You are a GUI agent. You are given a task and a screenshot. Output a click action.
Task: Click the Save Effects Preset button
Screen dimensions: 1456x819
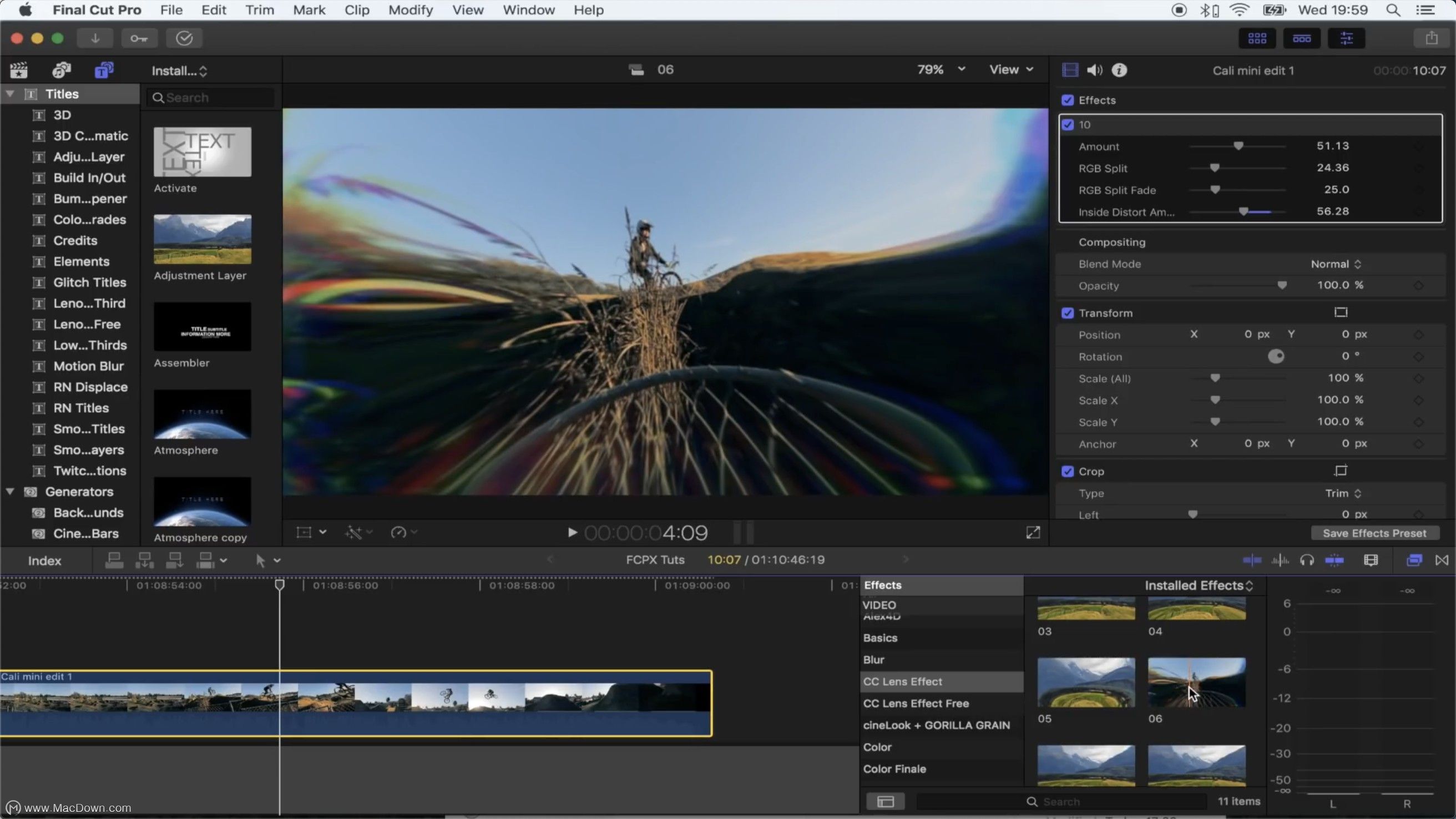click(x=1374, y=533)
